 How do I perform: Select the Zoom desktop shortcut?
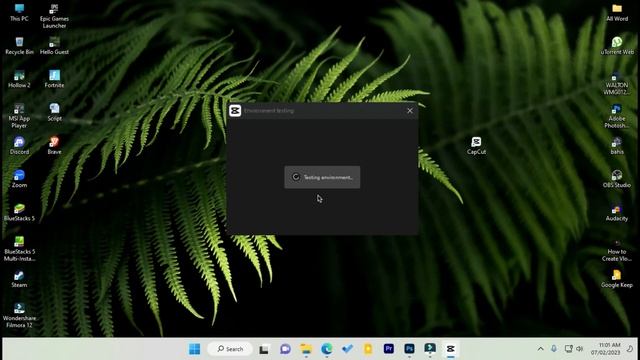(19, 179)
